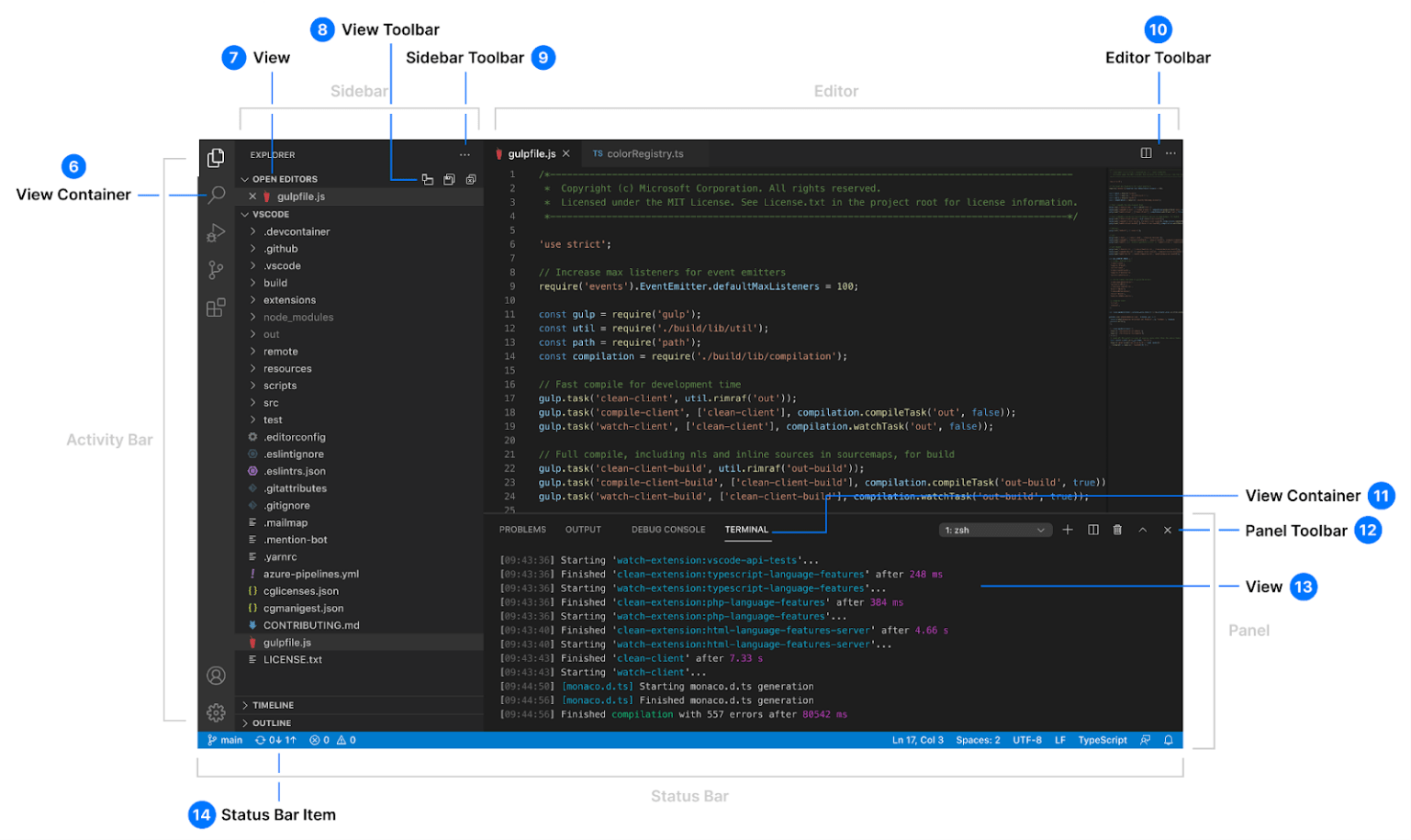Open the Search view in the Activity Bar
Image resolution: width=1411 pixels, height=840 pixels.
pyautogui.click(x=217, y=196)
